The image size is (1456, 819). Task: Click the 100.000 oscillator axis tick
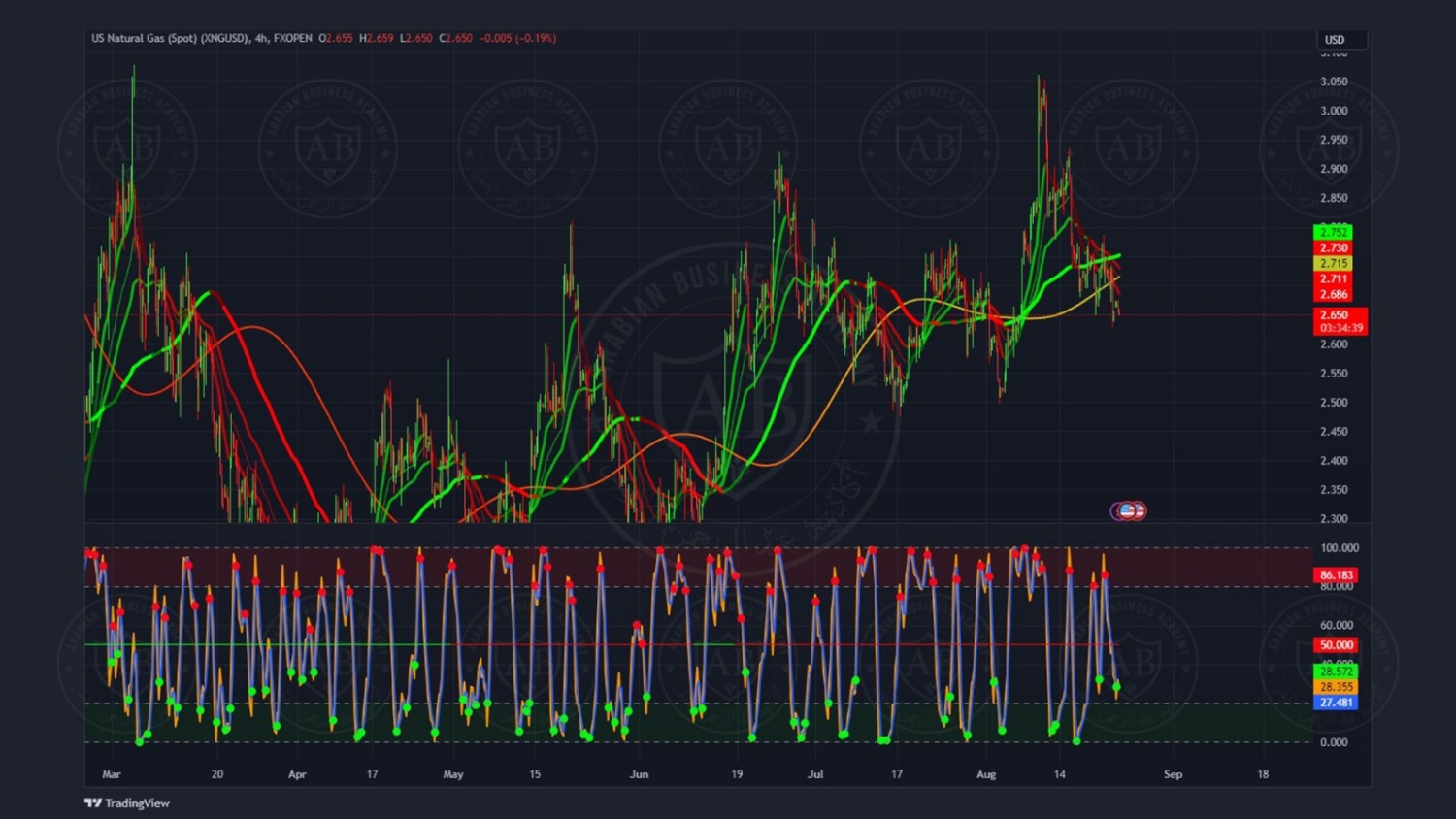pyautogui.click(x=1339, y=548)
